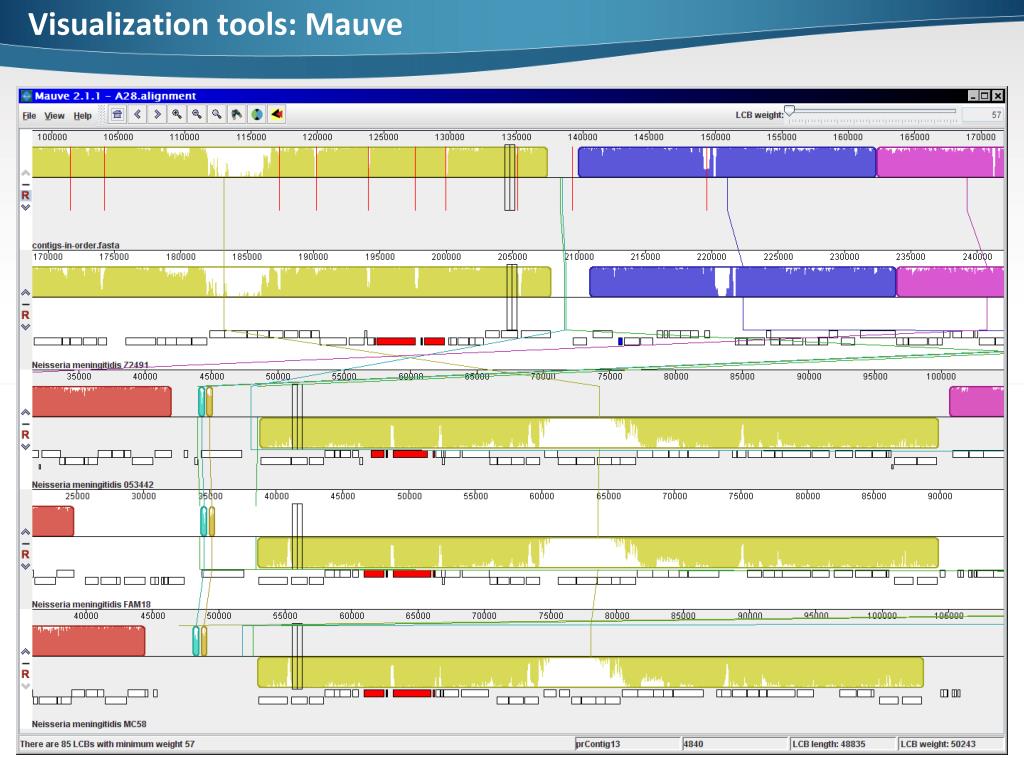Viewport: 1024px width, 768px height.
Task: Move Neisseria meningitidis Z2491 genome down
Action: (25, 327)
